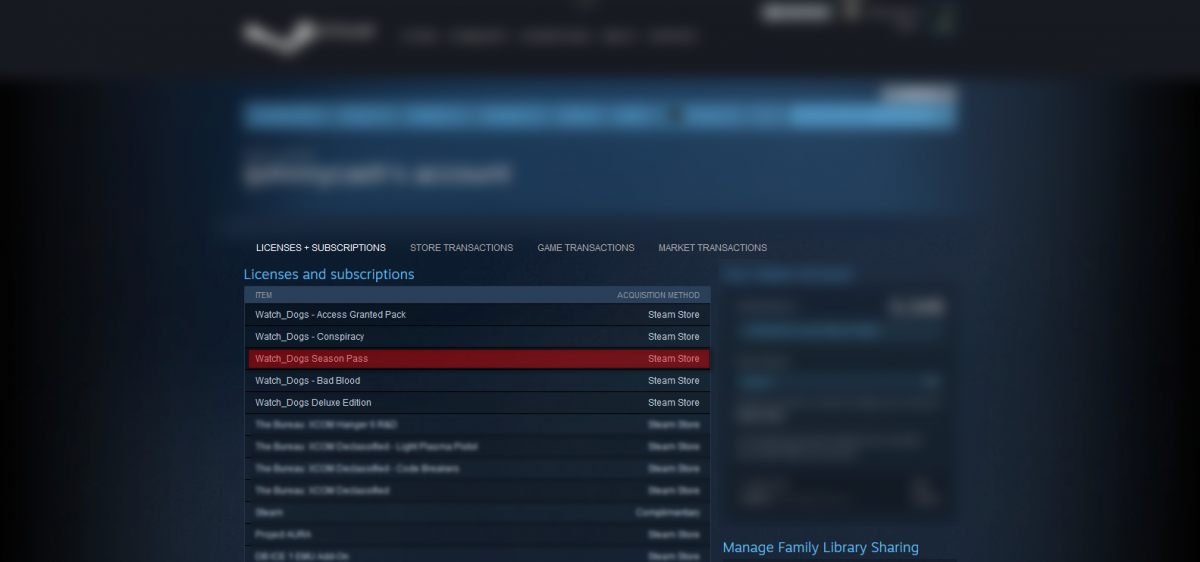Screen dimensions: 1200x562
Task: Select the highlighted 'Watch_Dogs Season Pass' row
Action: pyautogui.click(x=477, y=359)
